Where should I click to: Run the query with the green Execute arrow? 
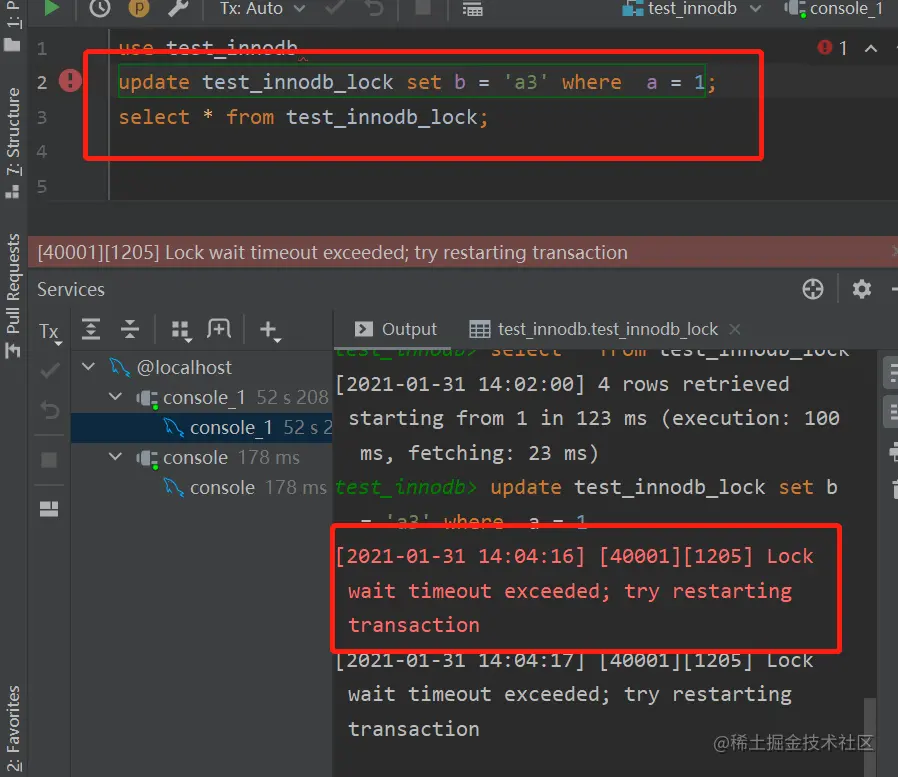pyautogui.click(x=51, y=8)
